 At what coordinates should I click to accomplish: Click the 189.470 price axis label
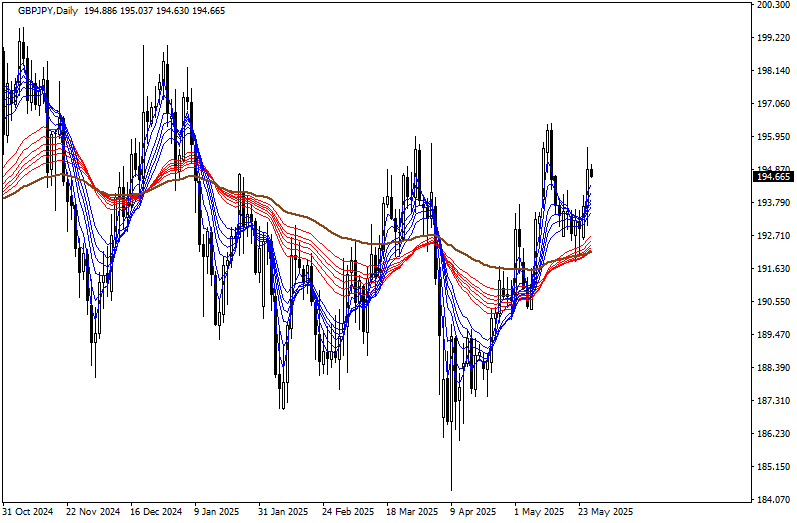[774, 335]
